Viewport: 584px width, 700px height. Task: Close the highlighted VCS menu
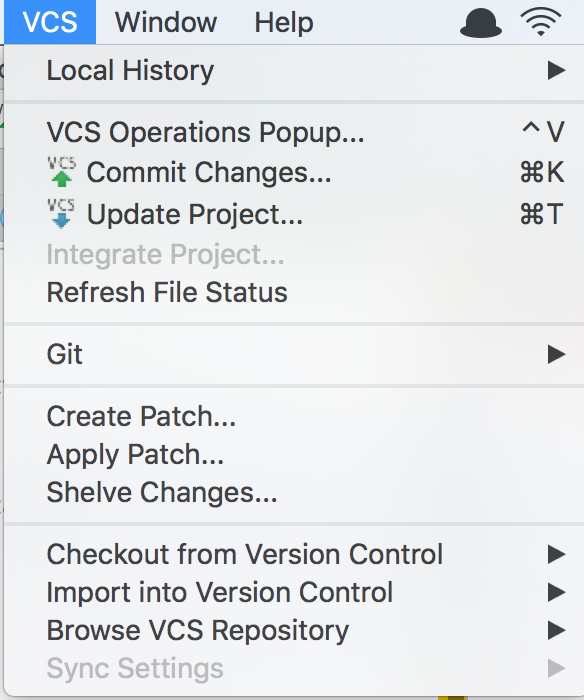tap(50, 22)
